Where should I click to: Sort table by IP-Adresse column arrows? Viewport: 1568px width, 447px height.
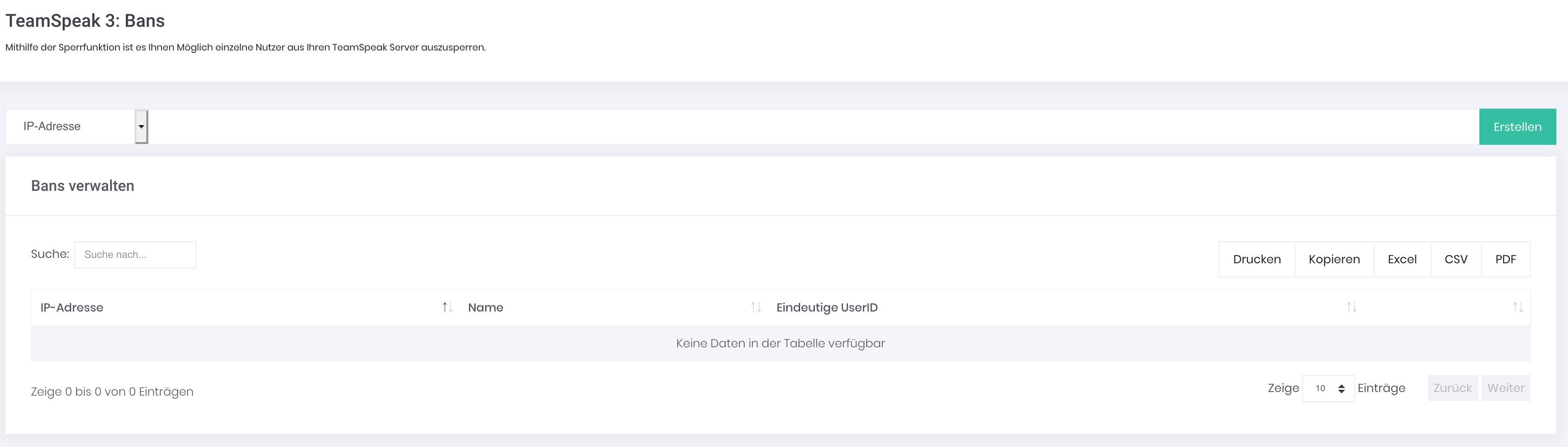[447, 307]
